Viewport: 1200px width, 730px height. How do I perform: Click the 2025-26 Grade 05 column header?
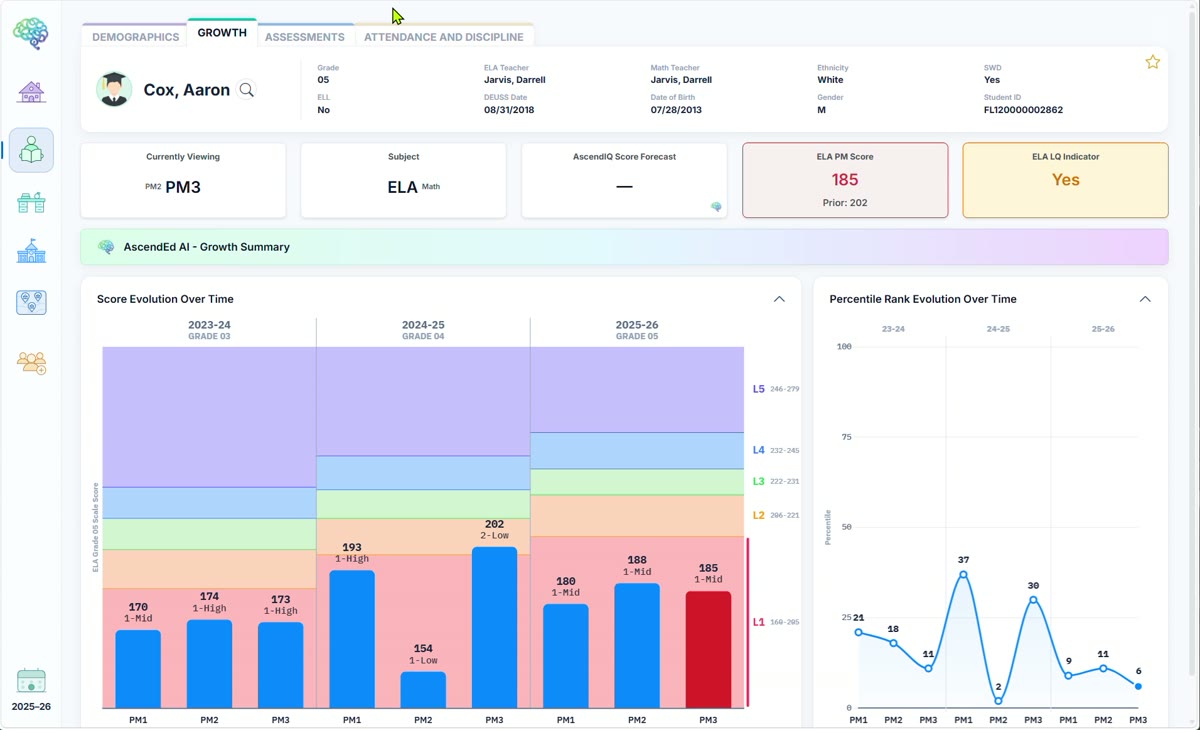[637, 330]
